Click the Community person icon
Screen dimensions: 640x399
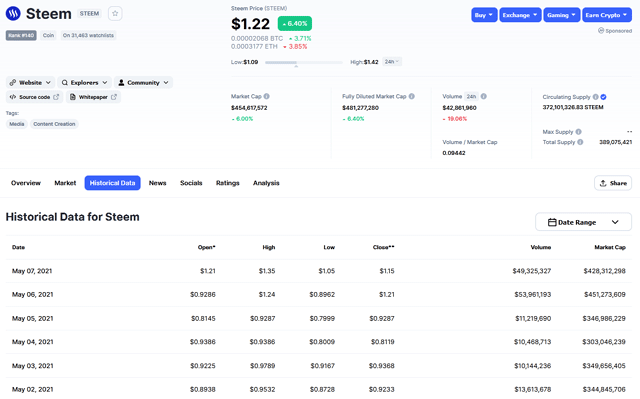(x=121, y=82)
